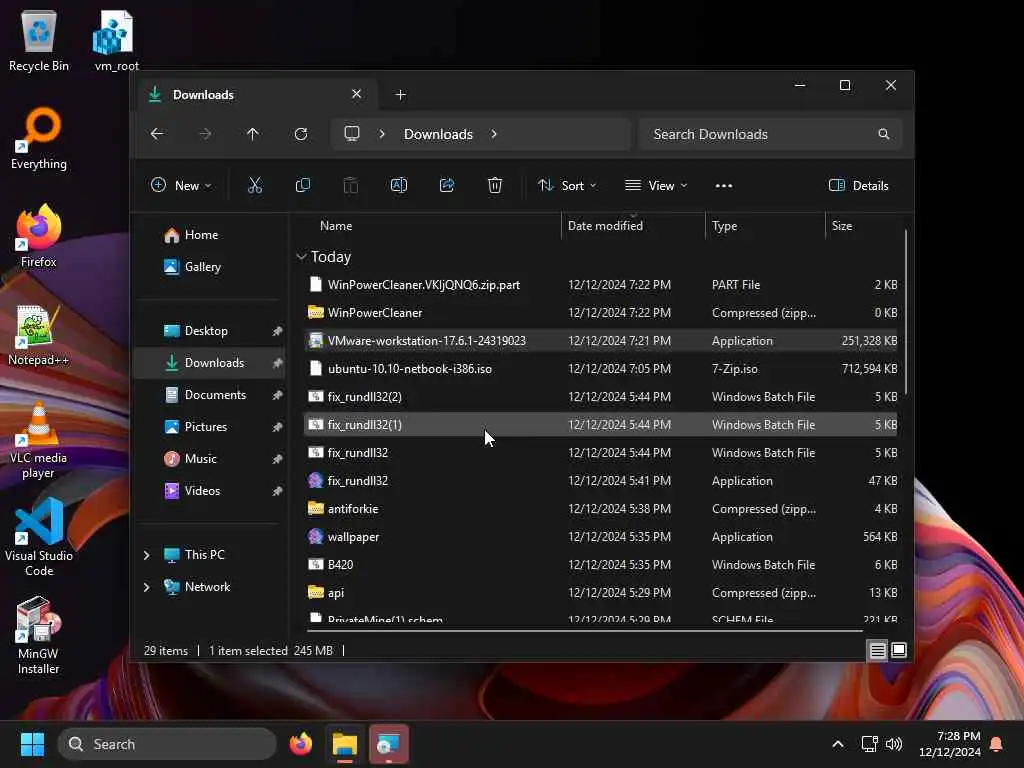Screen dimensions: 1024x768
Task: Open the volume control in system tray
Action: (894, 744)
